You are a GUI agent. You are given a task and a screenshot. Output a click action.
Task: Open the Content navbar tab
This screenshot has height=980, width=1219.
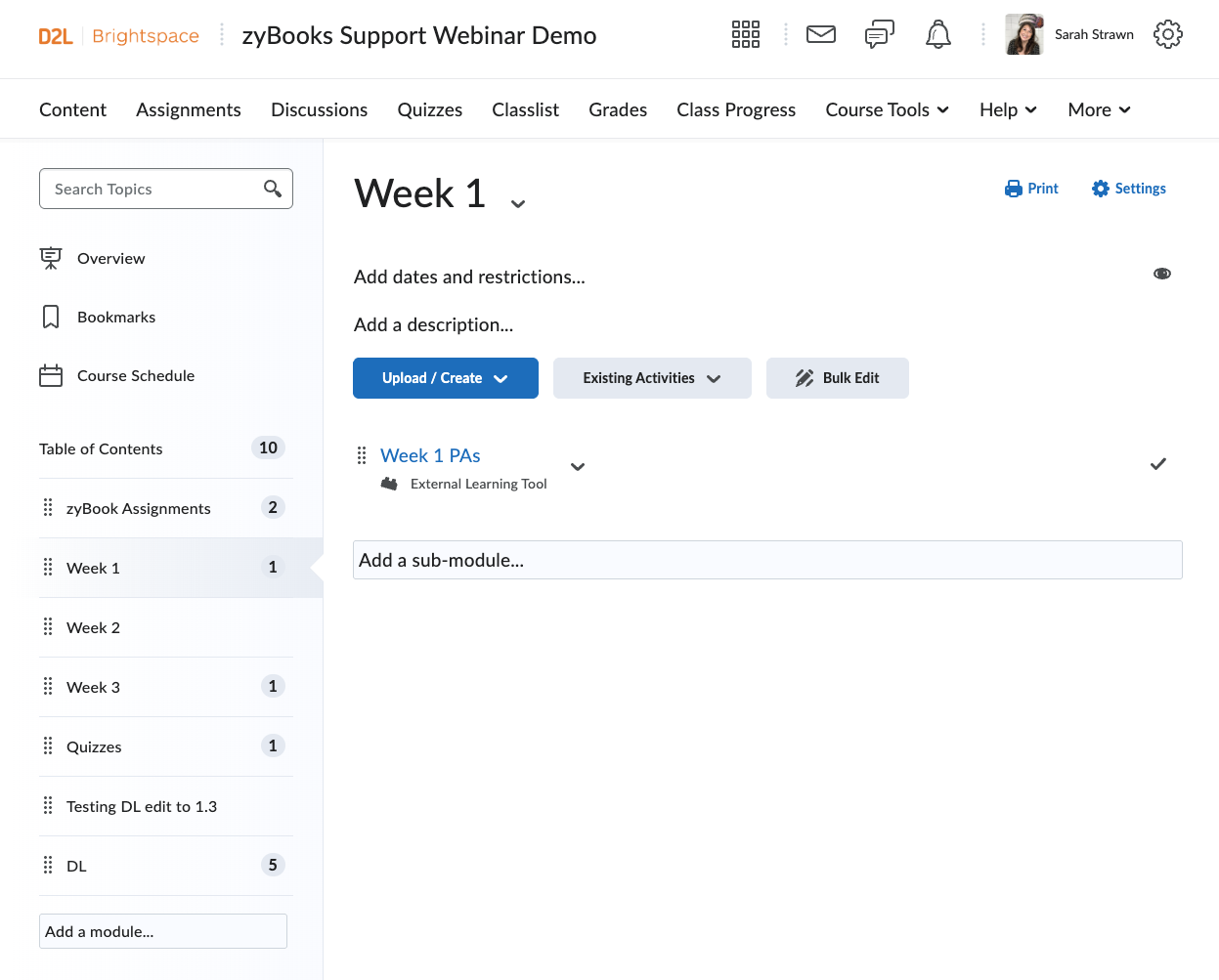coord(72,109)
